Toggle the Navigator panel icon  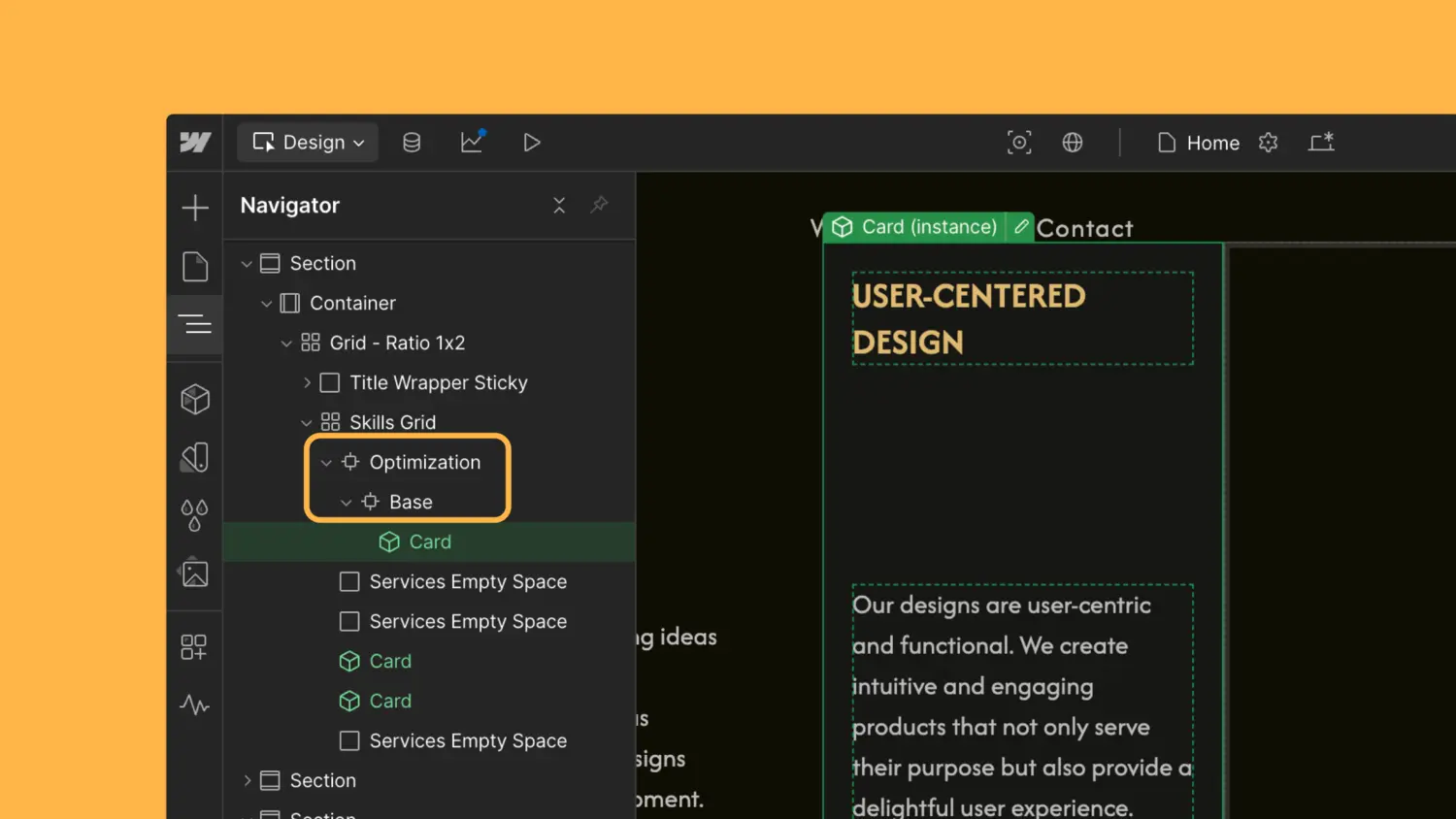195,324
